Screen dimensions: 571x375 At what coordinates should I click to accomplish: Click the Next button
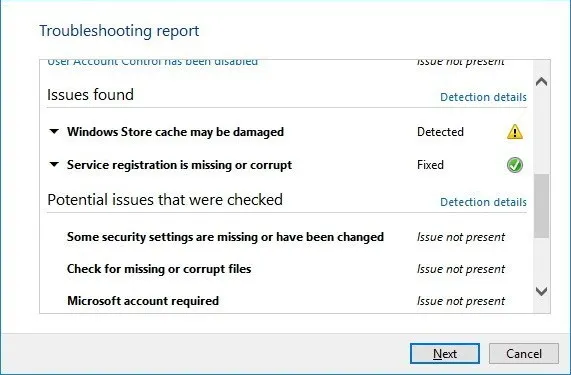pos(445,354)
